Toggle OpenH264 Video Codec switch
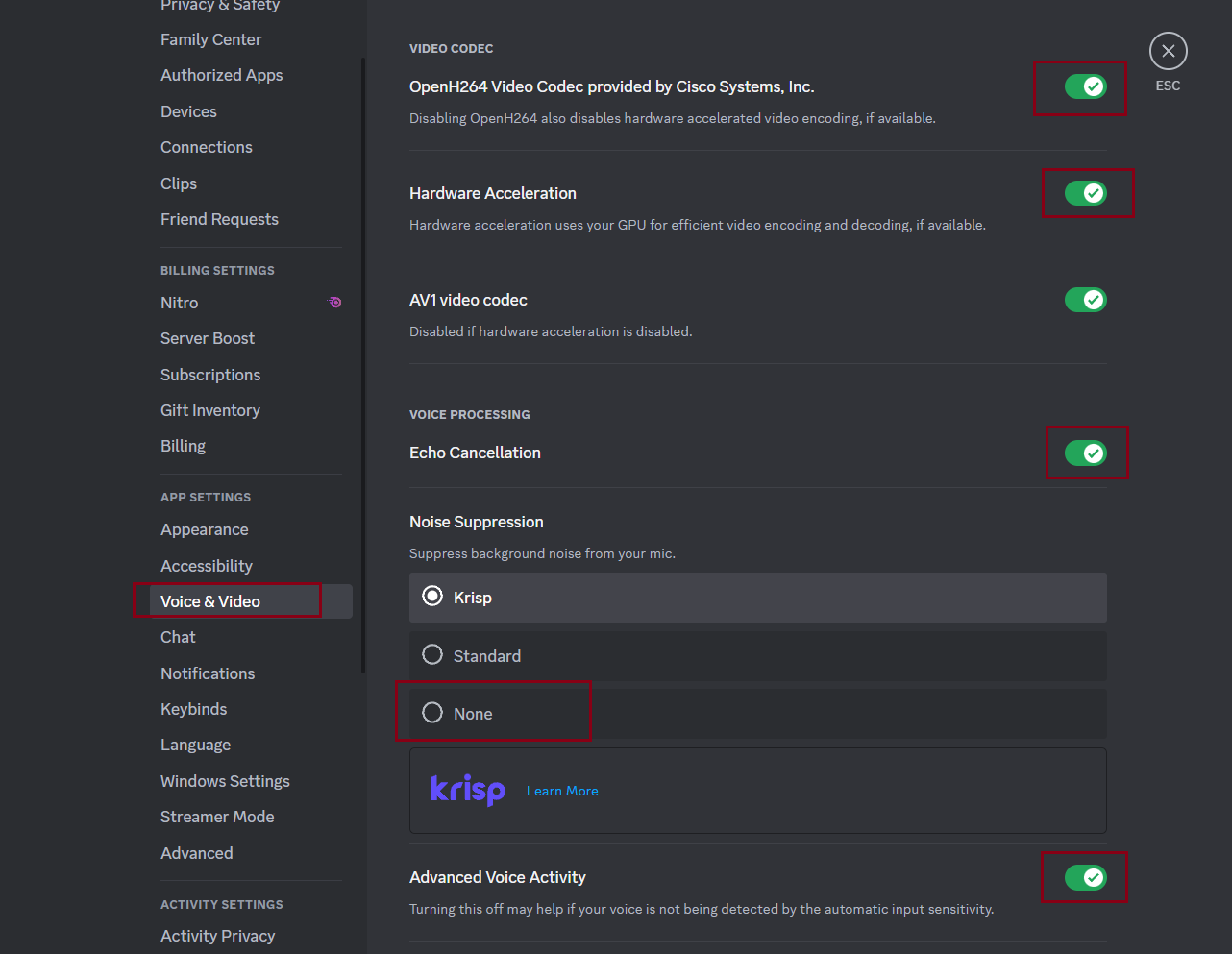 tap(1085, 86)
